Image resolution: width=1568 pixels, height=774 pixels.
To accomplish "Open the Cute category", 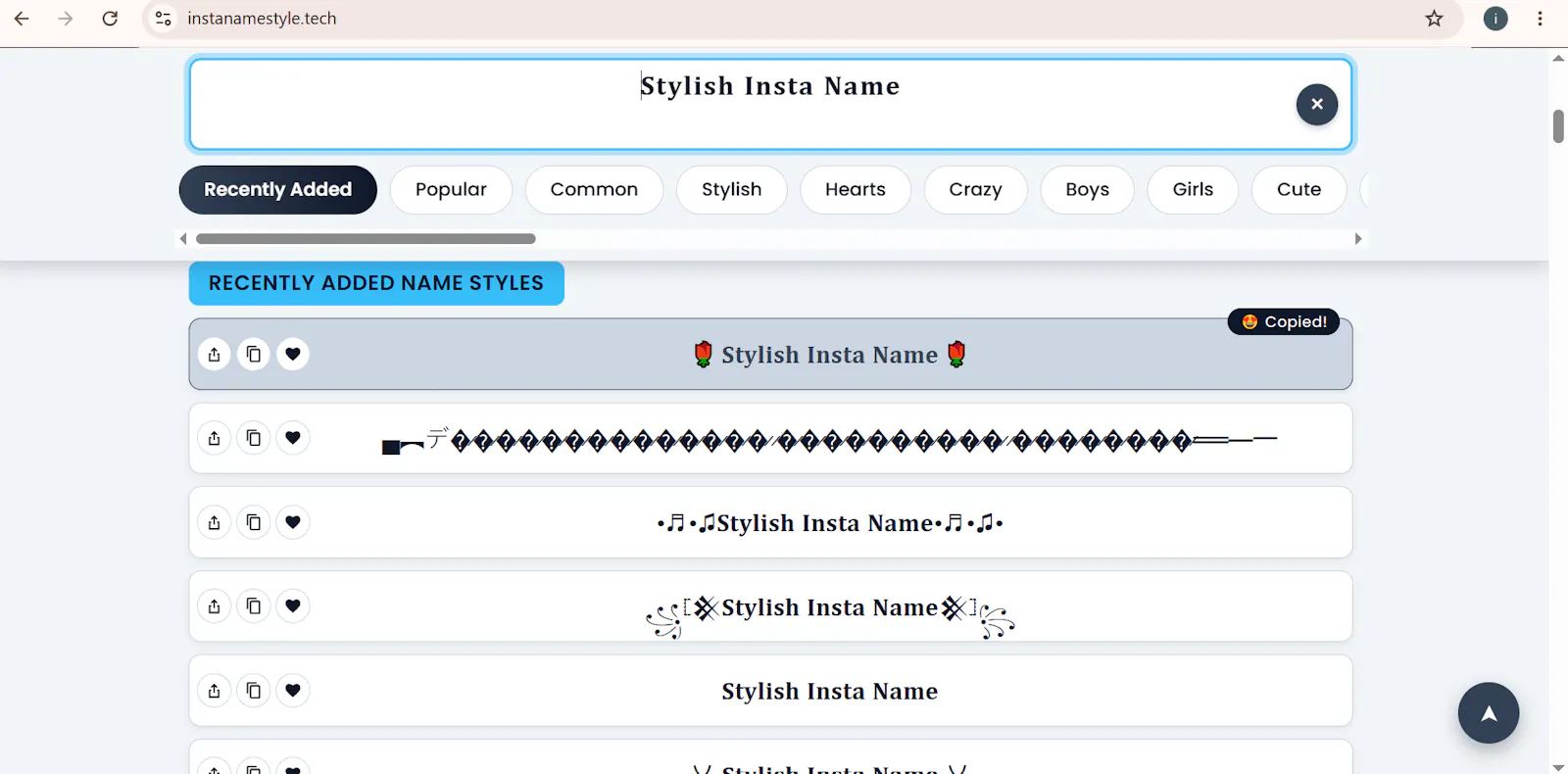I will [1299, 190].
